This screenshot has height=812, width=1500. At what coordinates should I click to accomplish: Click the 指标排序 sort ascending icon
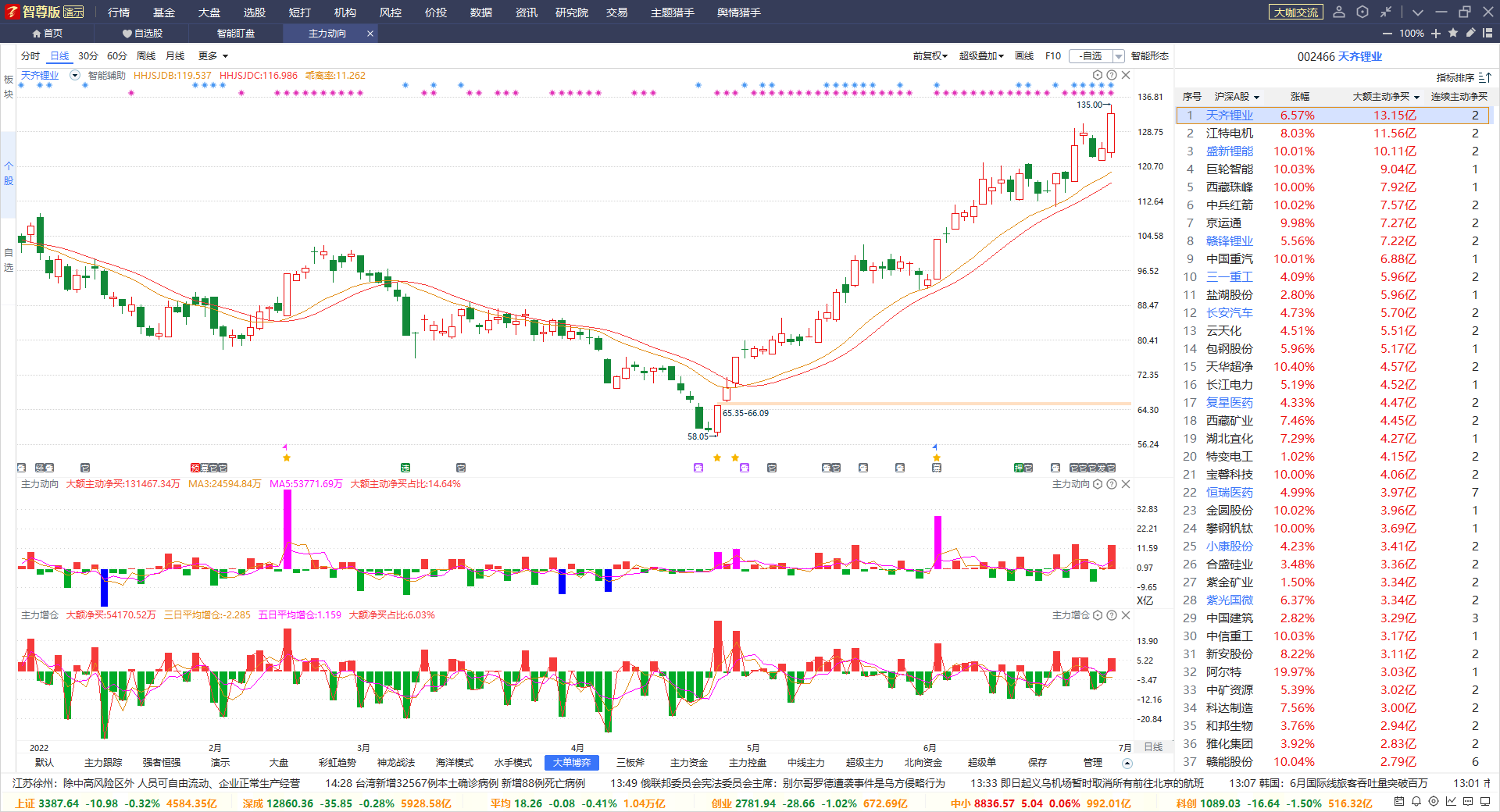click(x=1485, y=77)
